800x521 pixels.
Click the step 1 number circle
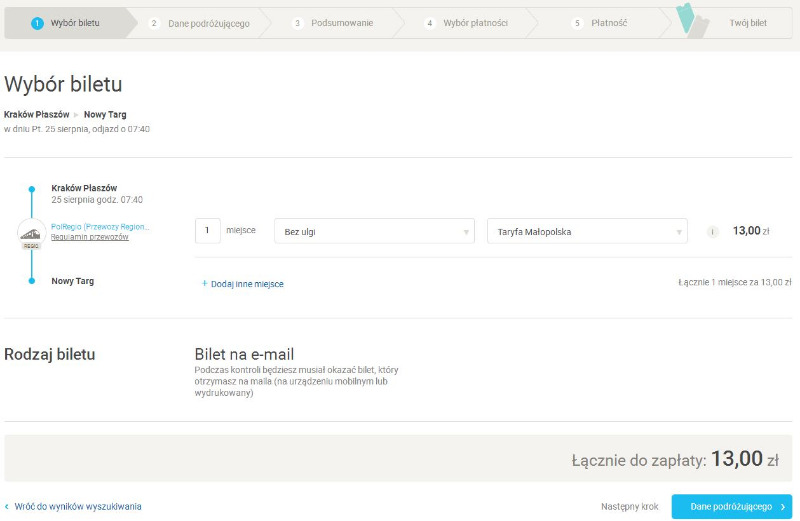pos(37,23)
